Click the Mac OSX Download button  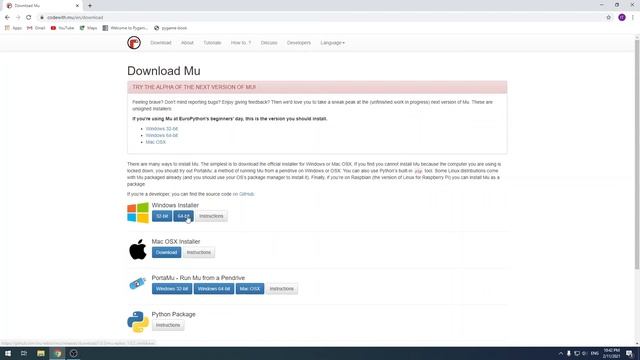[x=167, y=252]
